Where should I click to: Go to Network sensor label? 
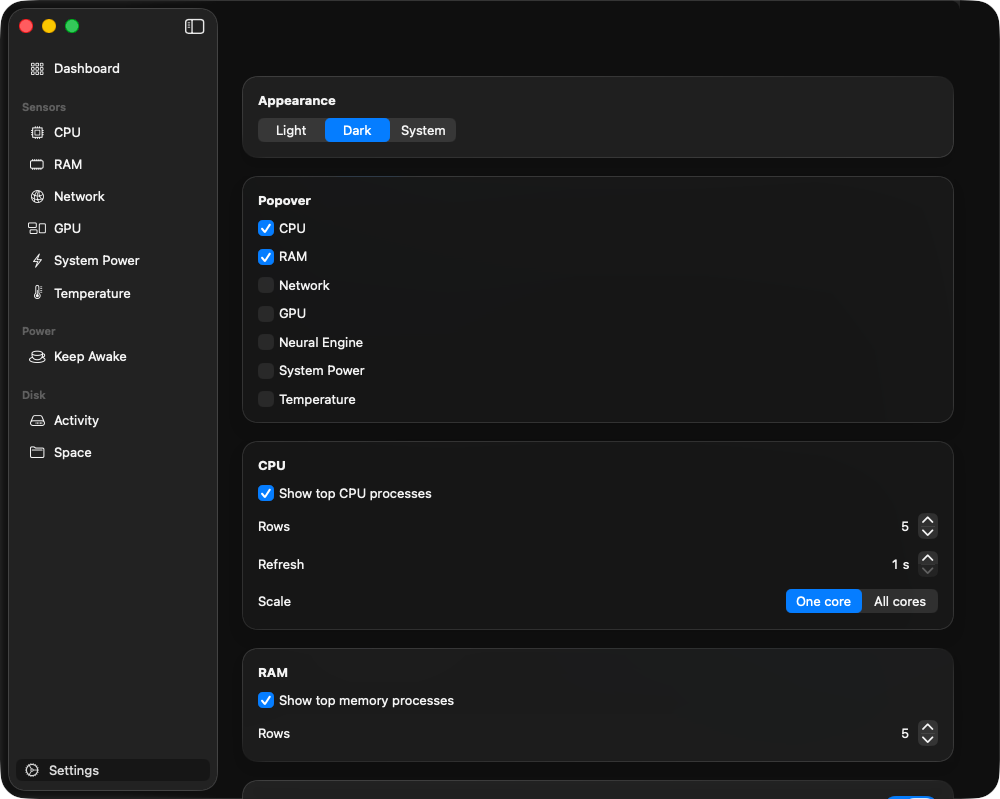(x=79, y=196)
